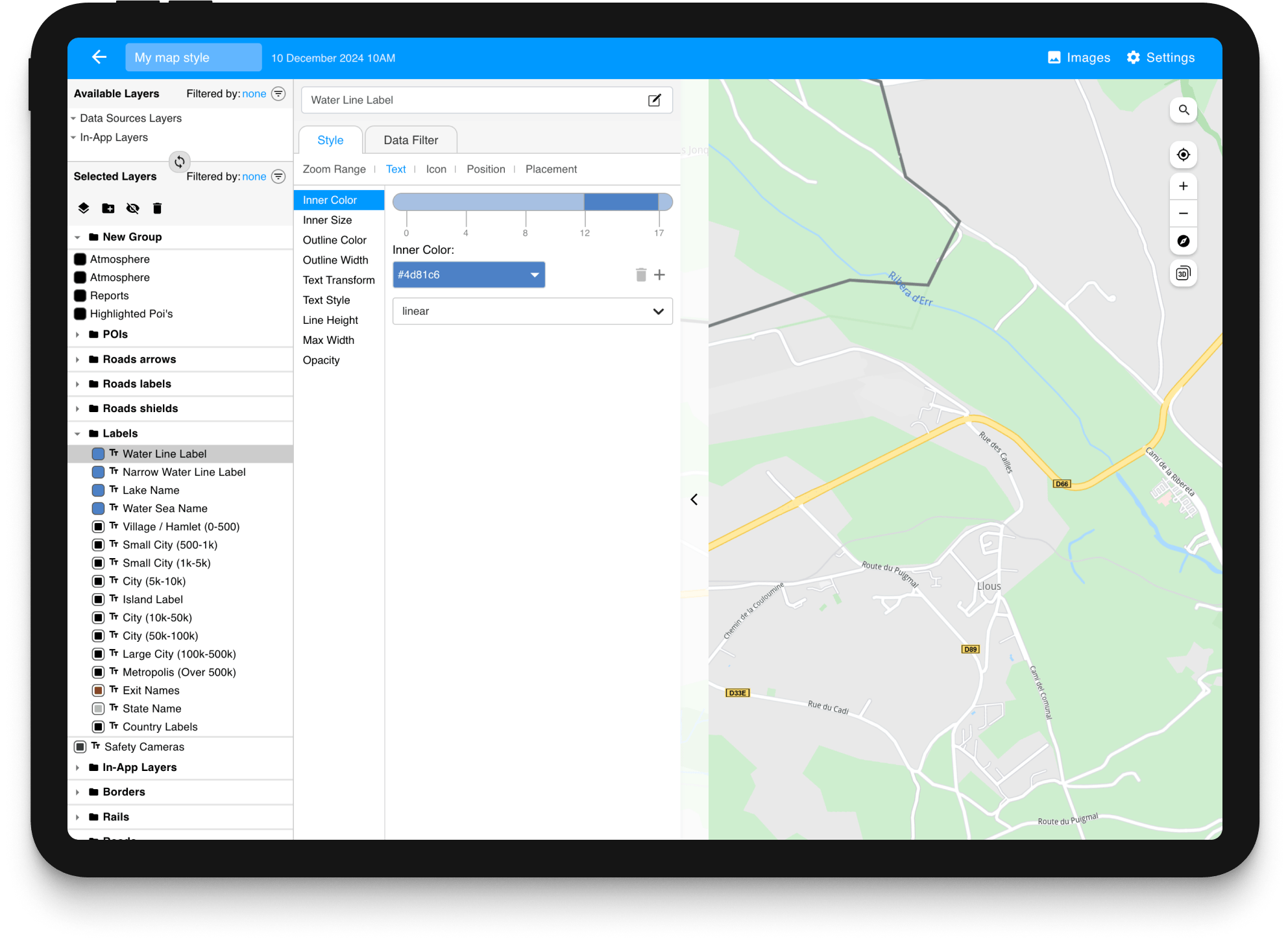Click the text icon beside Safety Cameras

[96, 746]
